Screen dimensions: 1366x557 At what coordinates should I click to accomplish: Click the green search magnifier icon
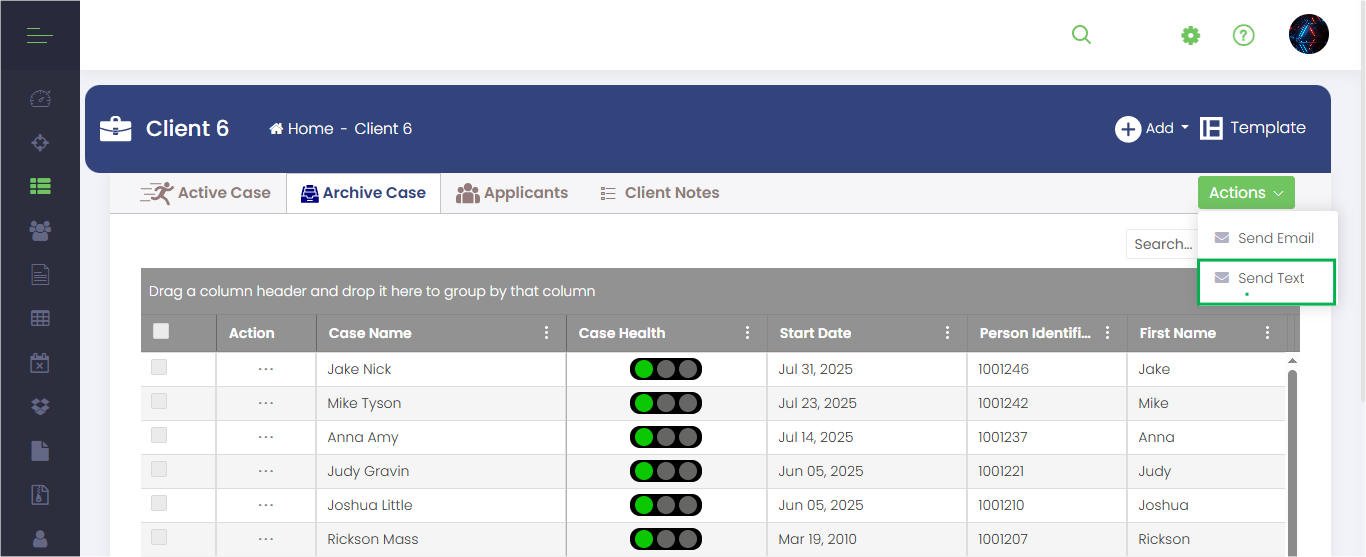click(x=1081, y=35)
